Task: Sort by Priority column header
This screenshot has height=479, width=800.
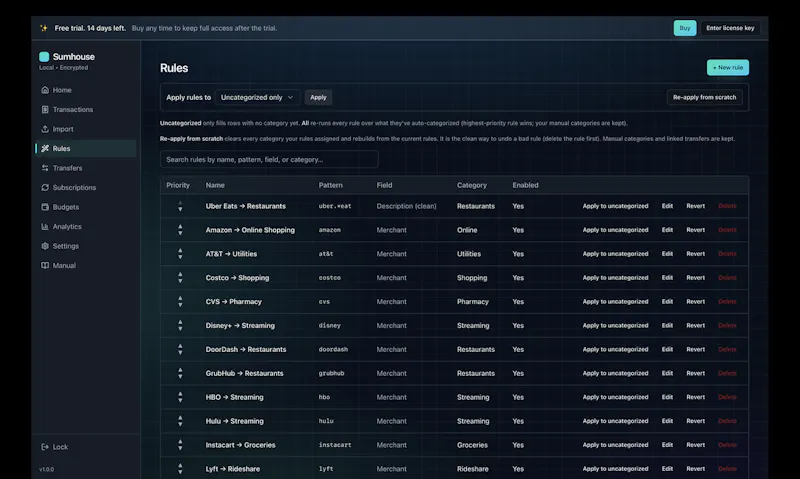Action: click(178, 185)
